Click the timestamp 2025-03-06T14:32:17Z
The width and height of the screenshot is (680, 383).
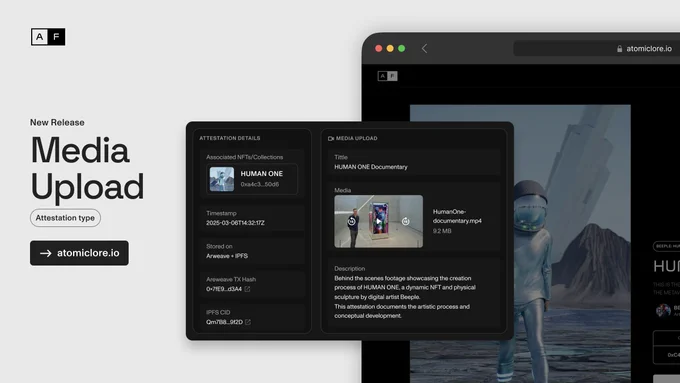click(x=235, y=223)
